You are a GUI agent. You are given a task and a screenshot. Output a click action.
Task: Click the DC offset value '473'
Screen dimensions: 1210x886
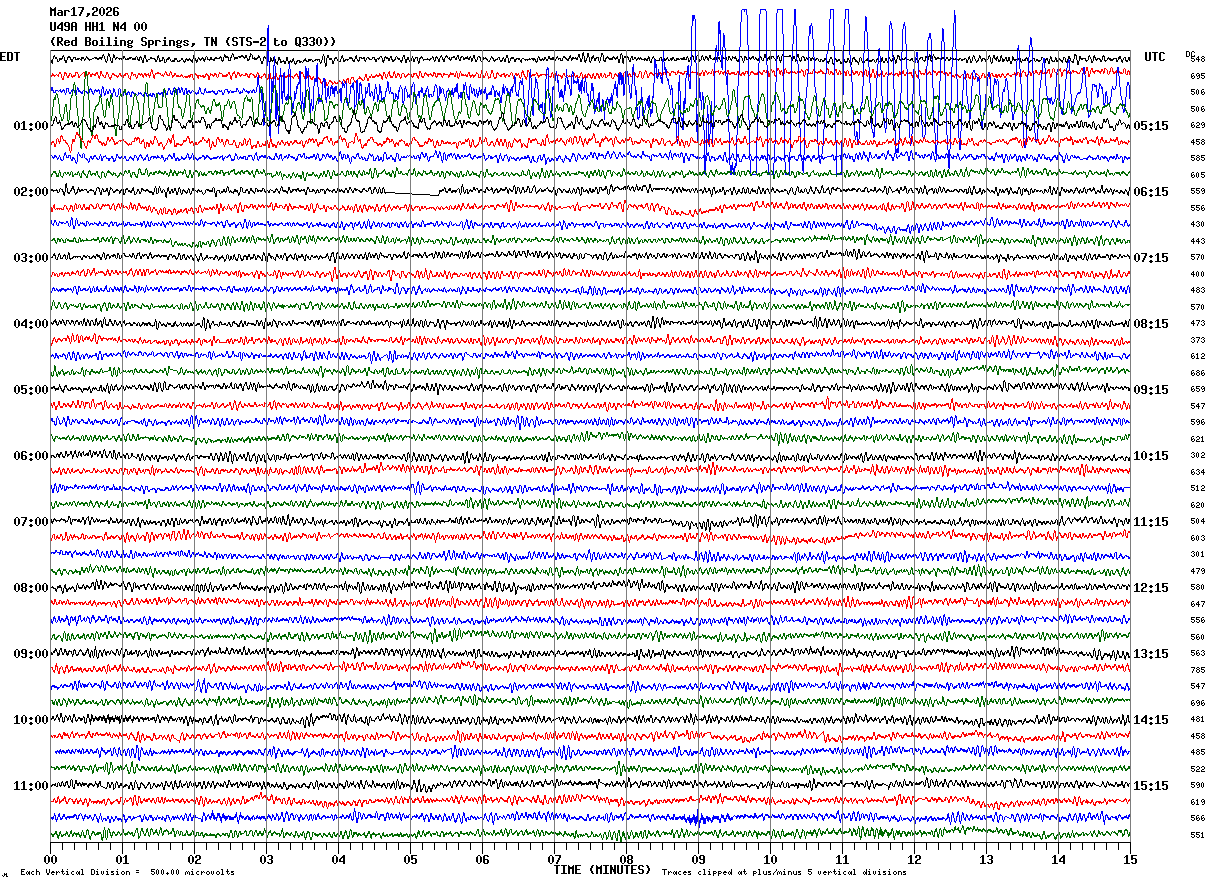pos(1197,324)
